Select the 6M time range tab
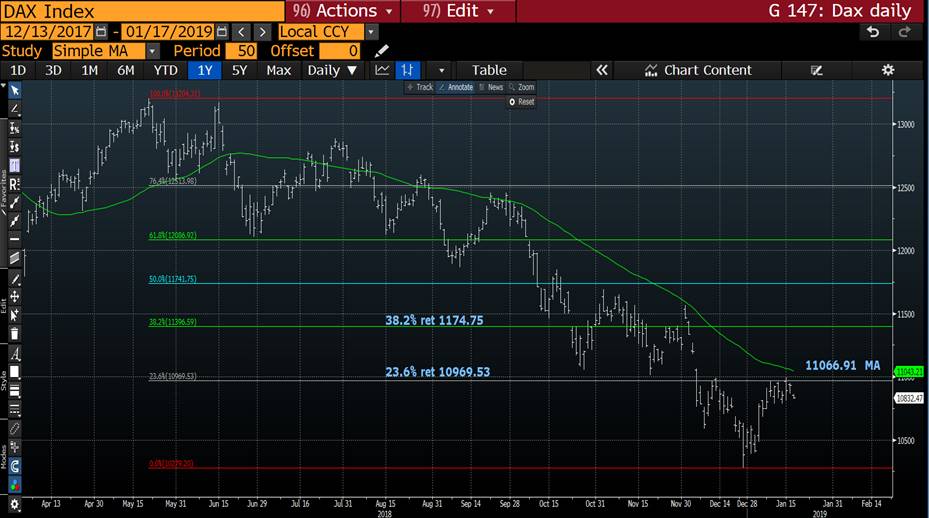Screen dimensions: 929x518 (x=126, y=71)
